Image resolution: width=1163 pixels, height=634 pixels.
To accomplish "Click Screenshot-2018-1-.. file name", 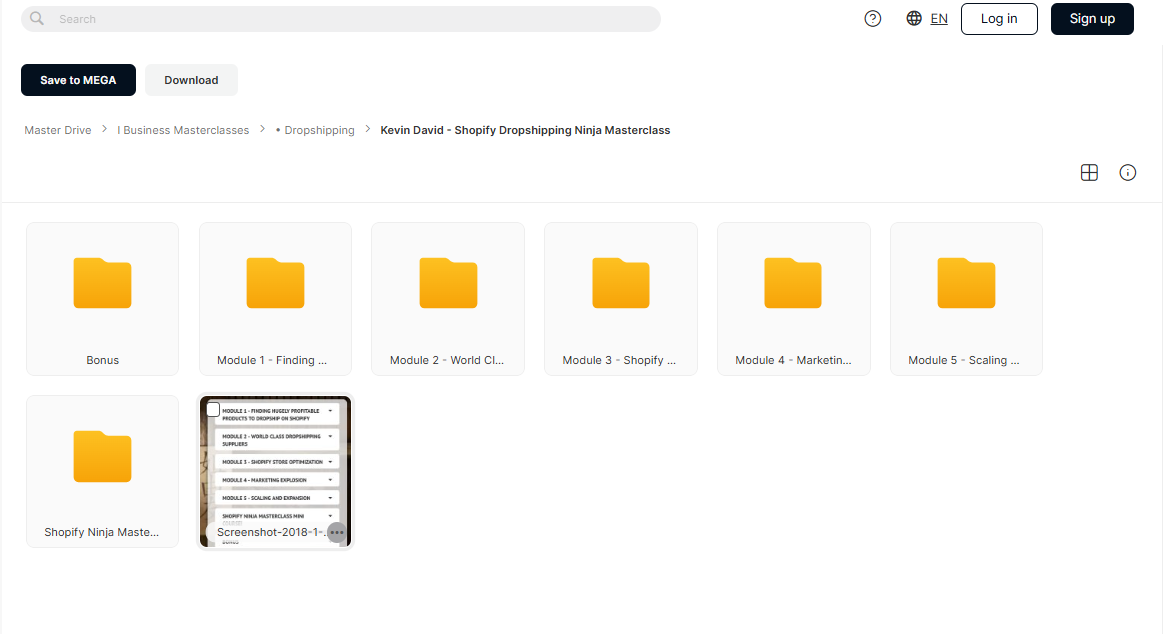I will (271, 532).
